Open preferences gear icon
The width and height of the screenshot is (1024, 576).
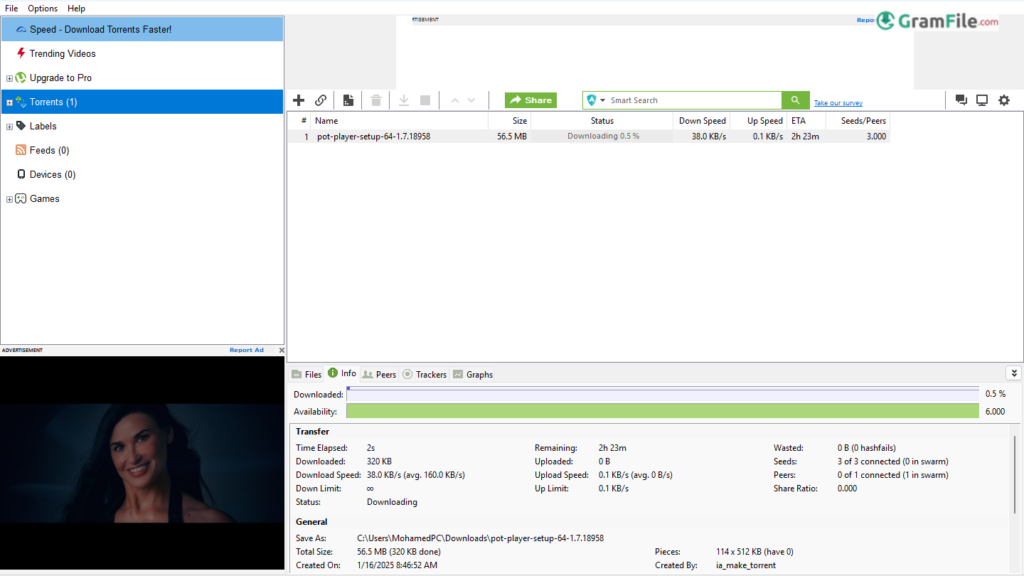tap(1004, 100)
